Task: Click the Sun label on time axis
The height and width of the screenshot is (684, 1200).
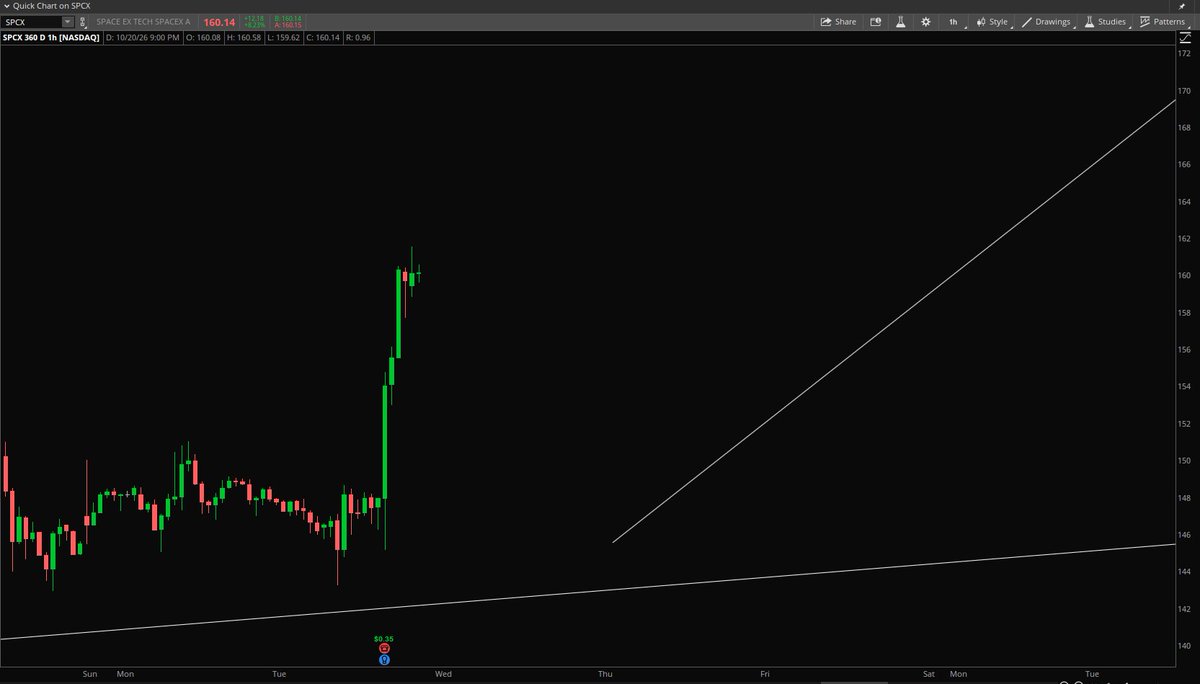Action: click(x=89, y=674)
